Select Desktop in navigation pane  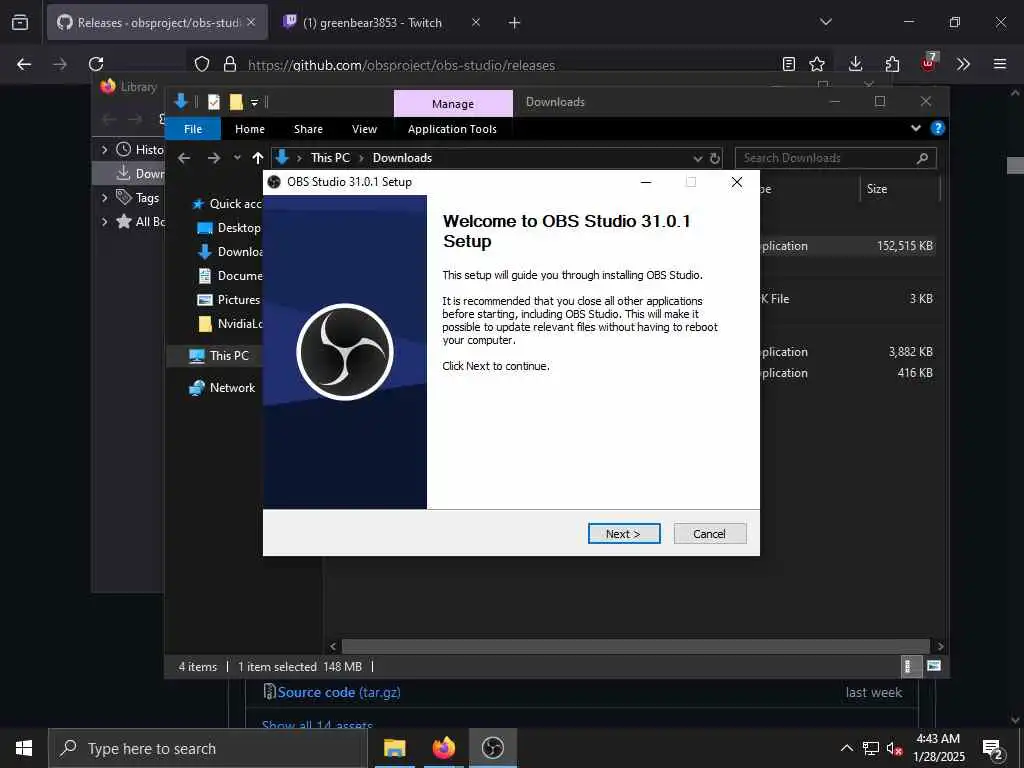coord(229,228)
